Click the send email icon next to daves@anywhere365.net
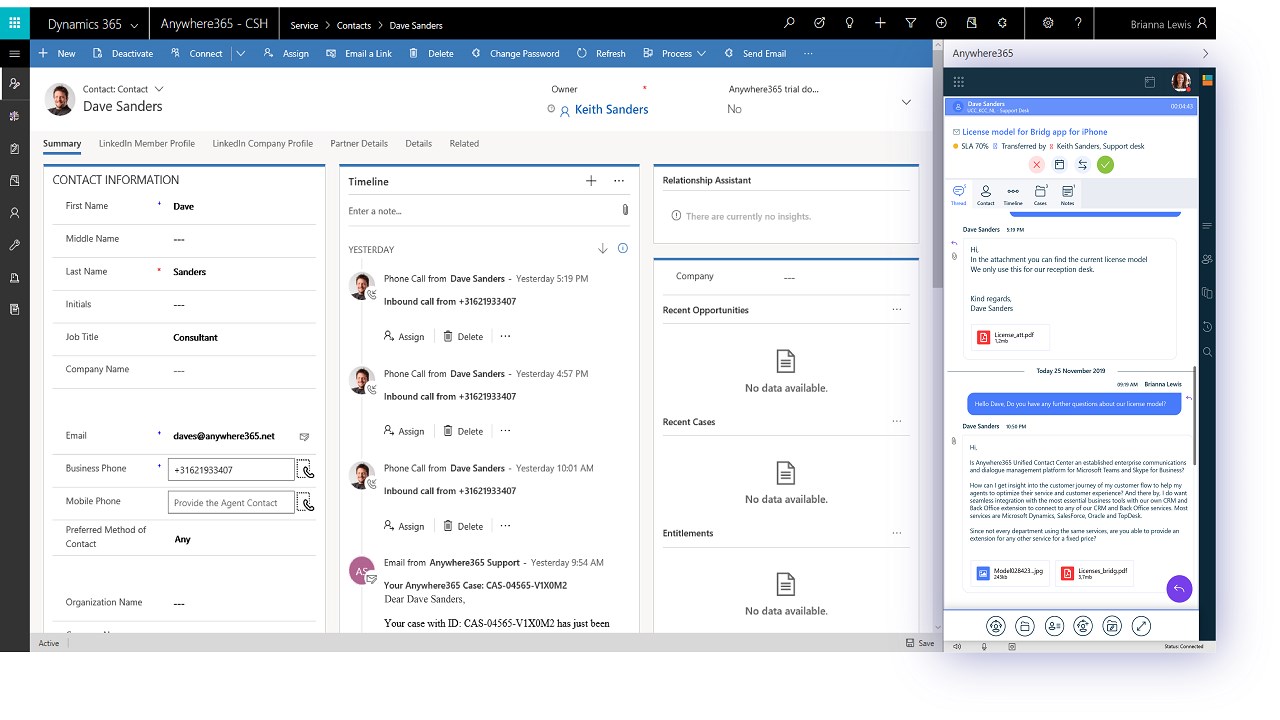This screenshot has width=1280, height=720. (304, 437)
